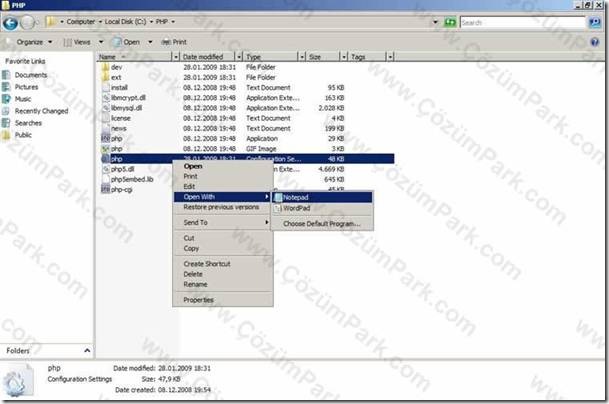Click the folder icon in the address bar
Screen dimensions: 609x404
coord(51,22)
